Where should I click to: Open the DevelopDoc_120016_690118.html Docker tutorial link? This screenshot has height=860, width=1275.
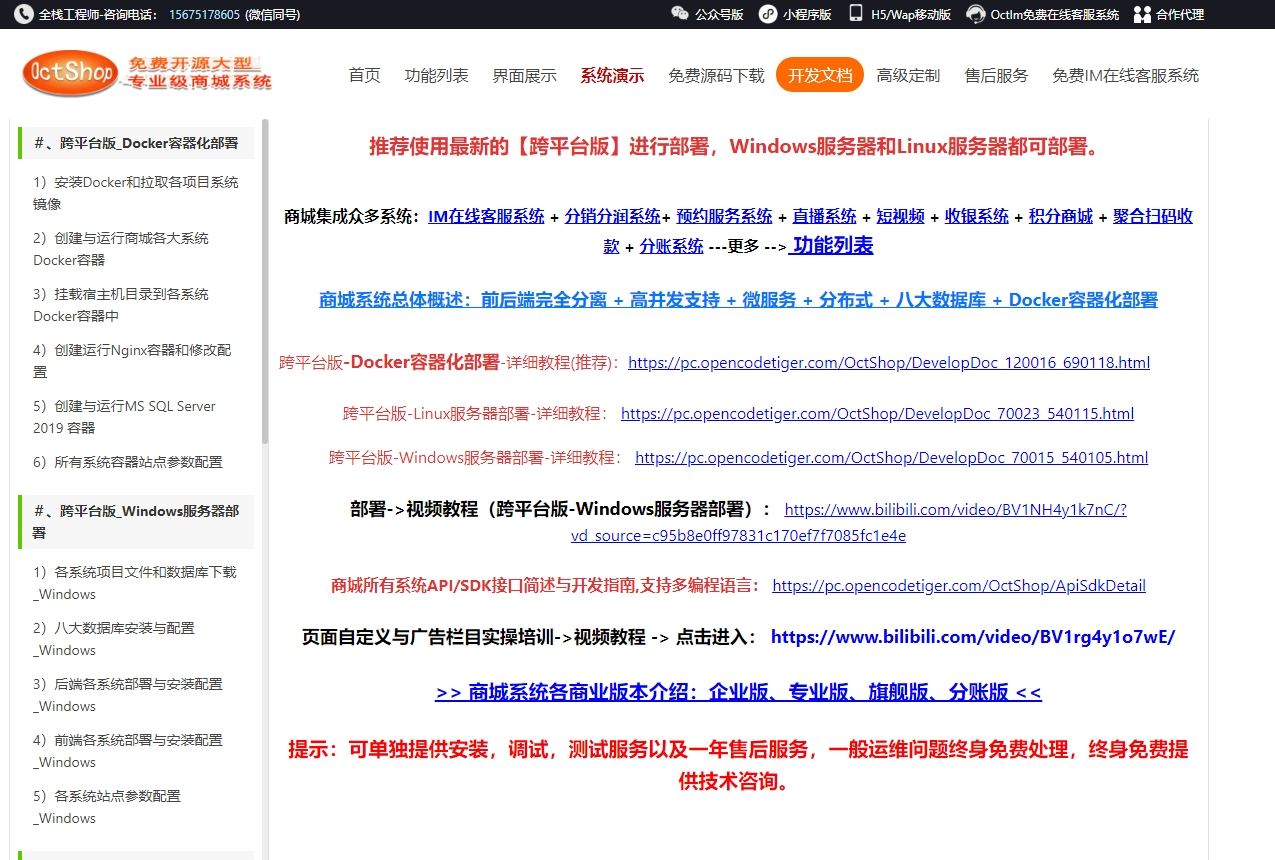(x=889, y=363)
